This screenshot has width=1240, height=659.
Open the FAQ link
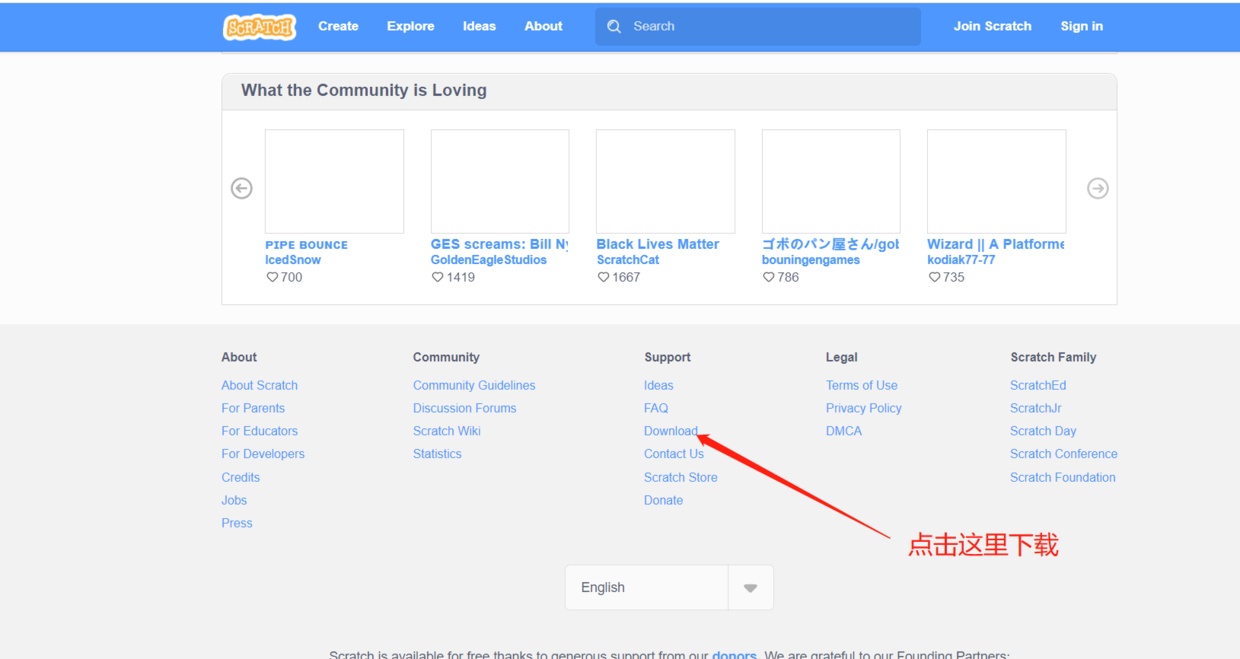click(656, 408)
